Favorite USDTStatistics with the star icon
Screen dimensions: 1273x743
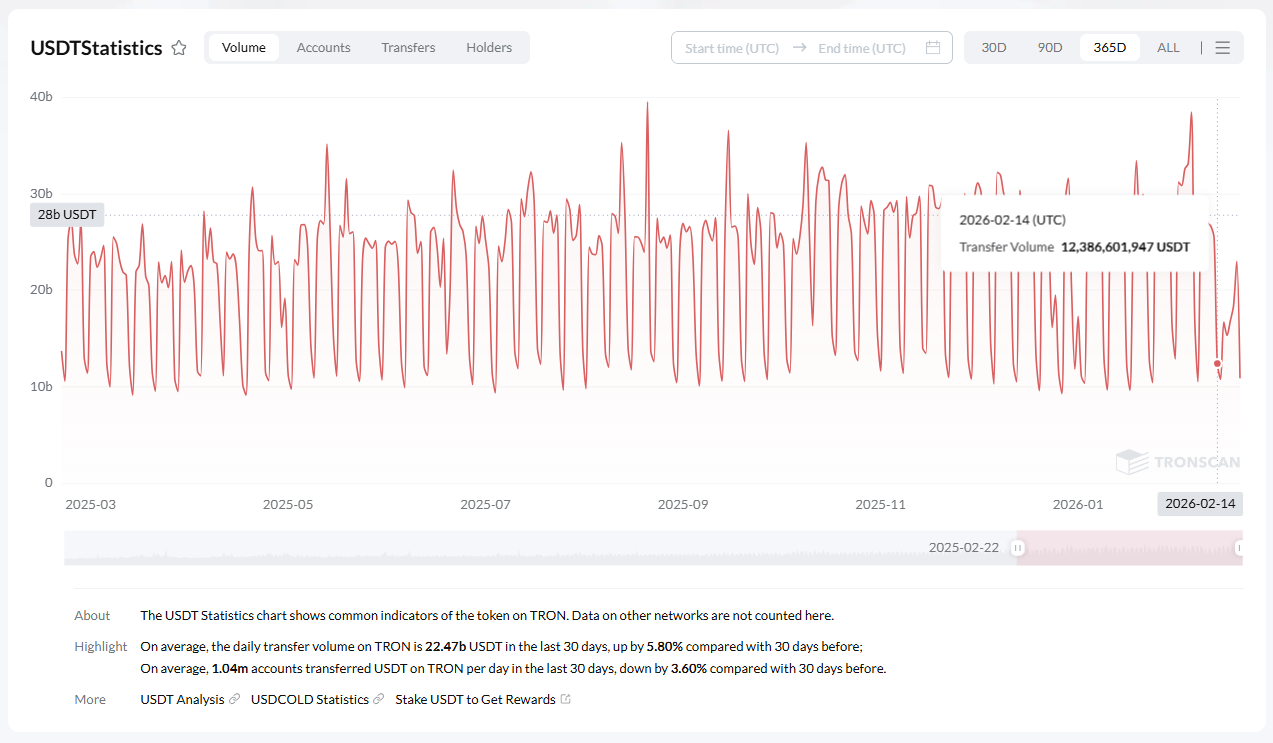179,48
